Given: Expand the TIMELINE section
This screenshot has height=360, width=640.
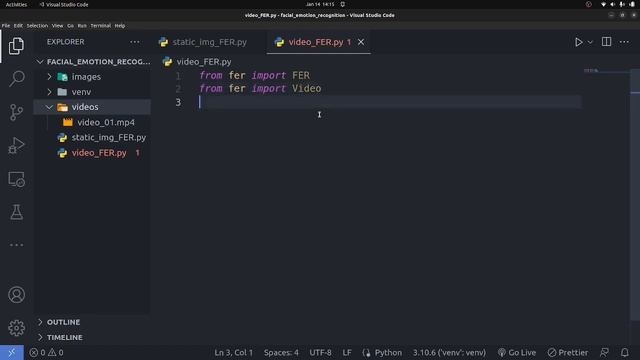Looking at the screenshot, I should click(93, 337).
